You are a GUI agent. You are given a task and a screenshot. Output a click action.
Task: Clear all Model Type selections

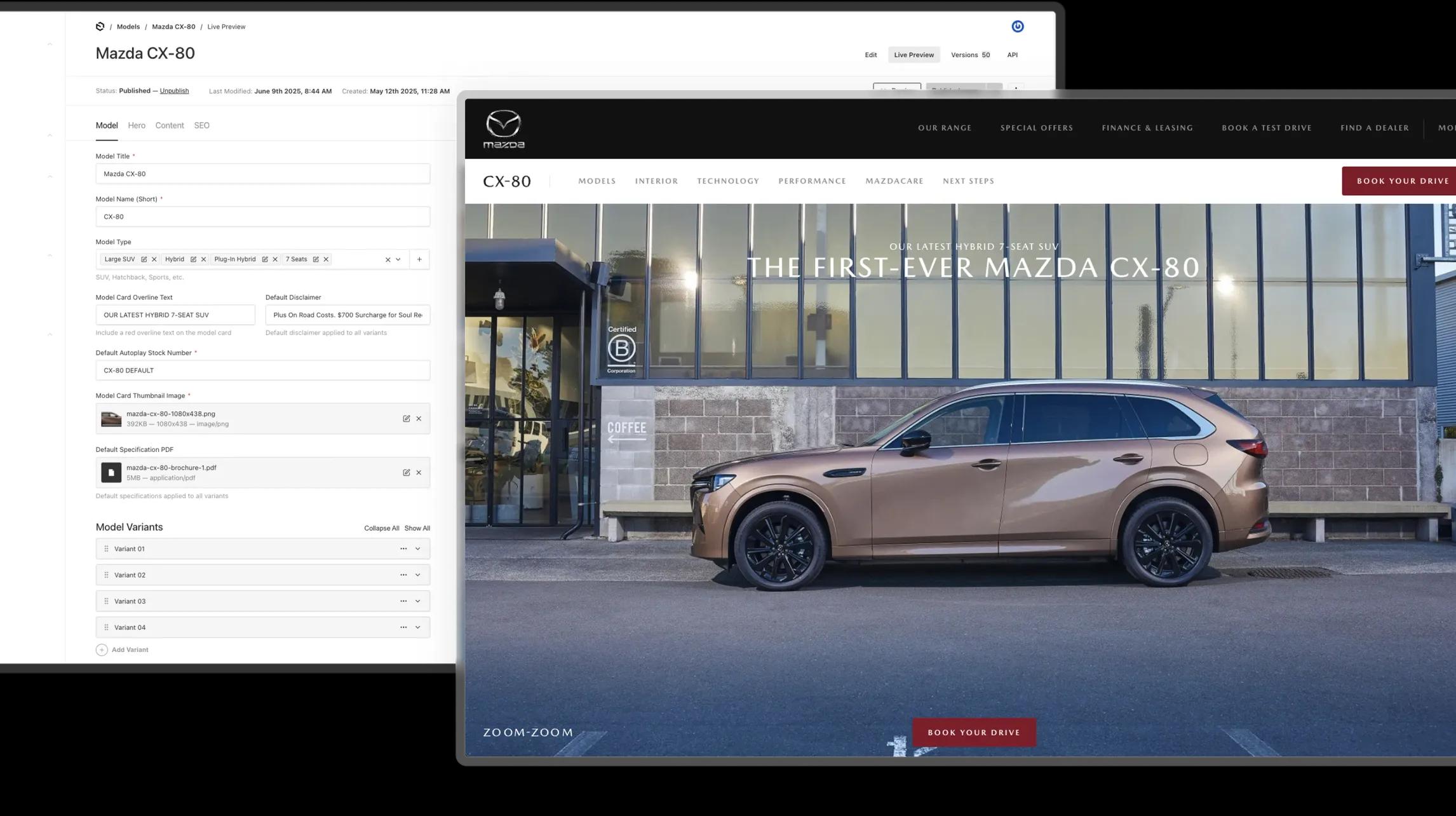tap(388, 259)
